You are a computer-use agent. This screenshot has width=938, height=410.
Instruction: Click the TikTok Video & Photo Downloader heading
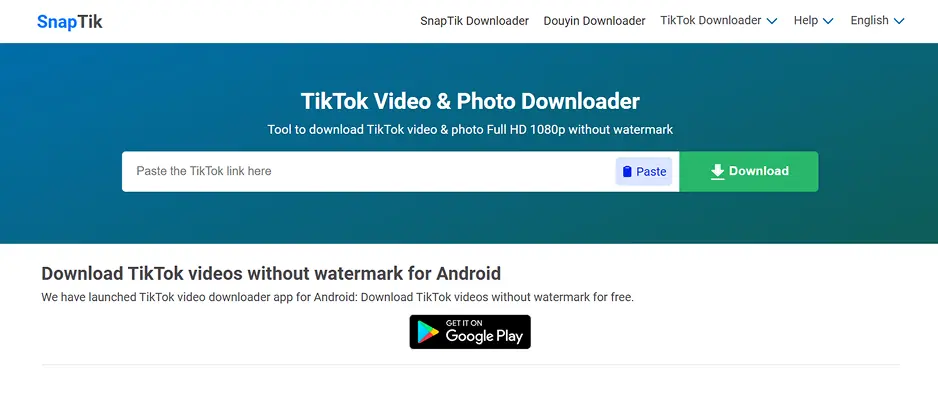tap(470, 101)
